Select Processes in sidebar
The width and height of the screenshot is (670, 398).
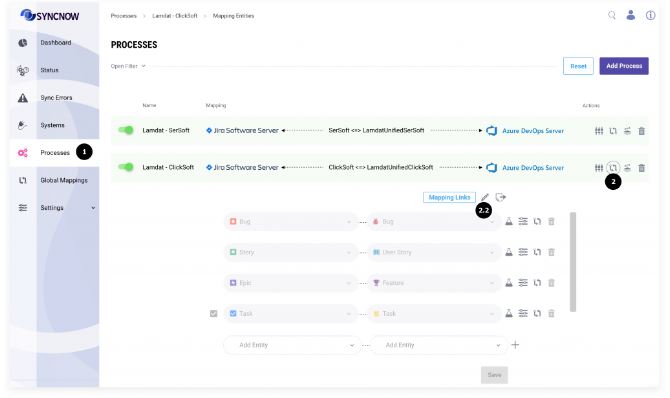(x=55, y=153)
